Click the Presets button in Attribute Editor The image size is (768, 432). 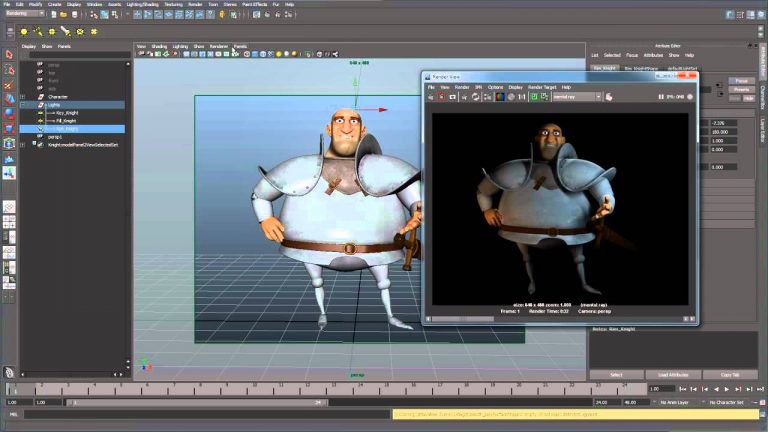pos(742,90)
